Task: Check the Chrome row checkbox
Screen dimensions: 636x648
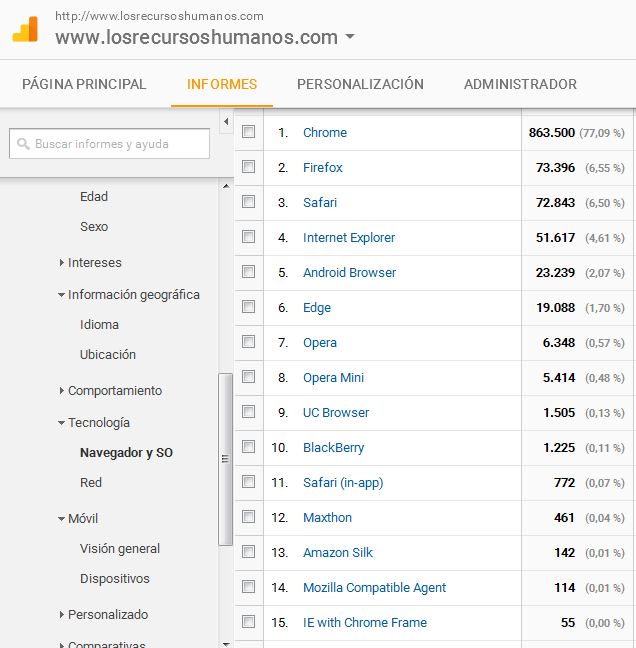Action: [x=248, y=132]
